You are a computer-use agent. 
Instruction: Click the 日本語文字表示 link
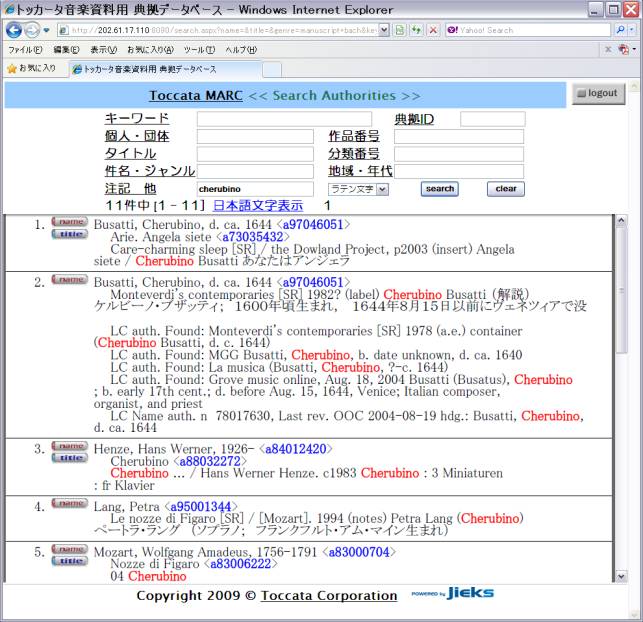(x=258, y=205)
